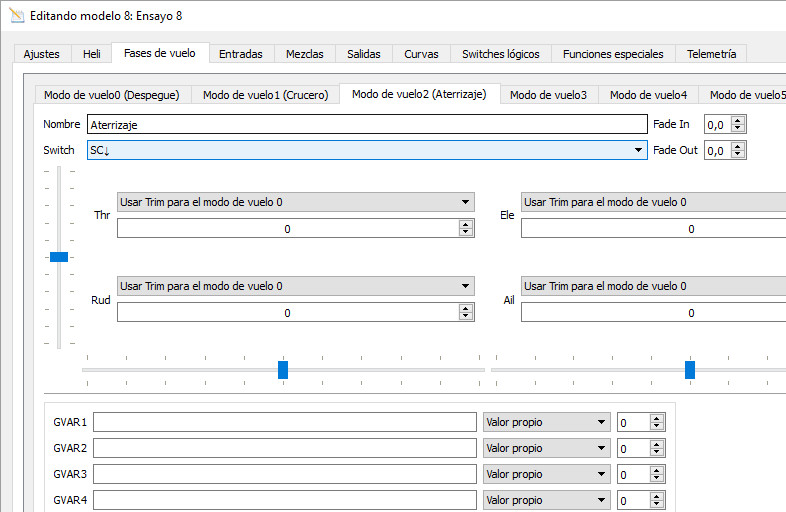786x512 pixels.
Task: Open the Funciones especiales tab
Action: (612, 54)
